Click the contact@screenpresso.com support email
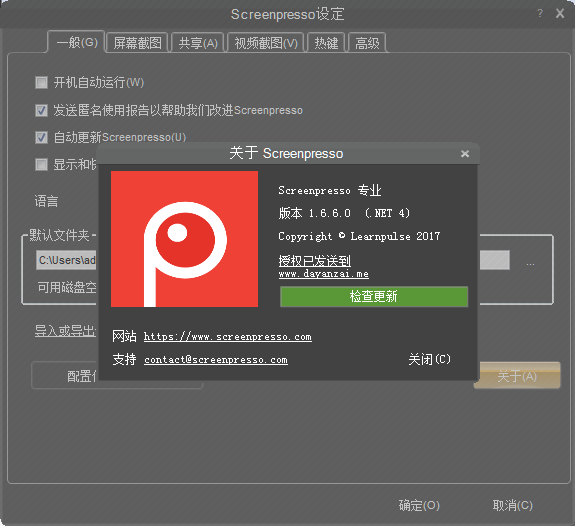 [216, 360]
